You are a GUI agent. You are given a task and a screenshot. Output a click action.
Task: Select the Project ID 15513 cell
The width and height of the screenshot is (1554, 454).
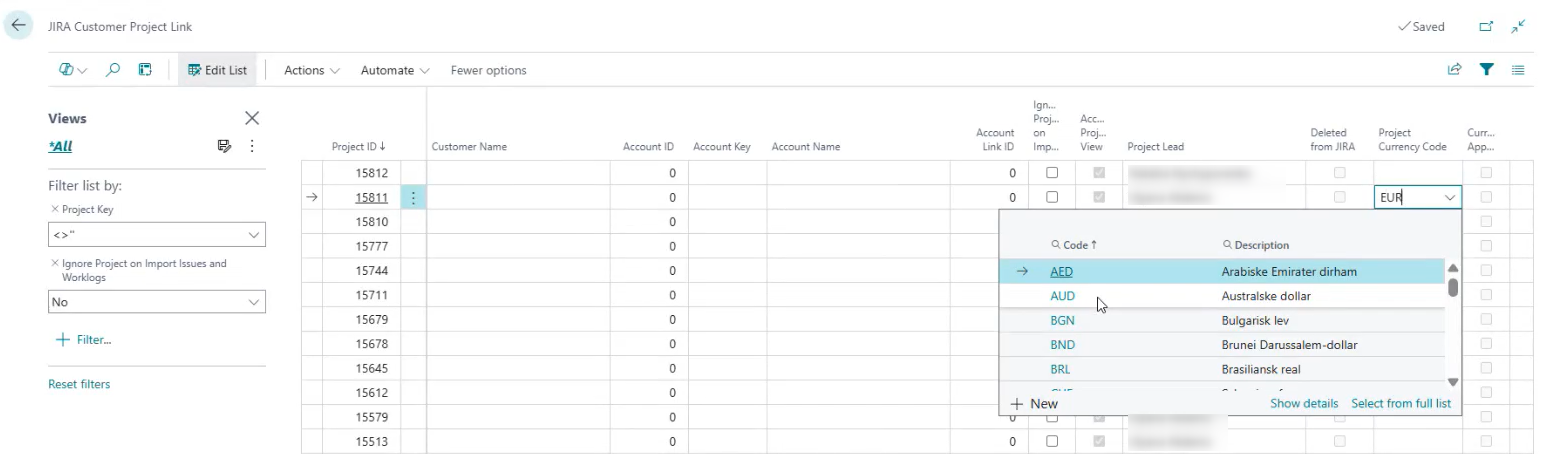coord(361,441)
